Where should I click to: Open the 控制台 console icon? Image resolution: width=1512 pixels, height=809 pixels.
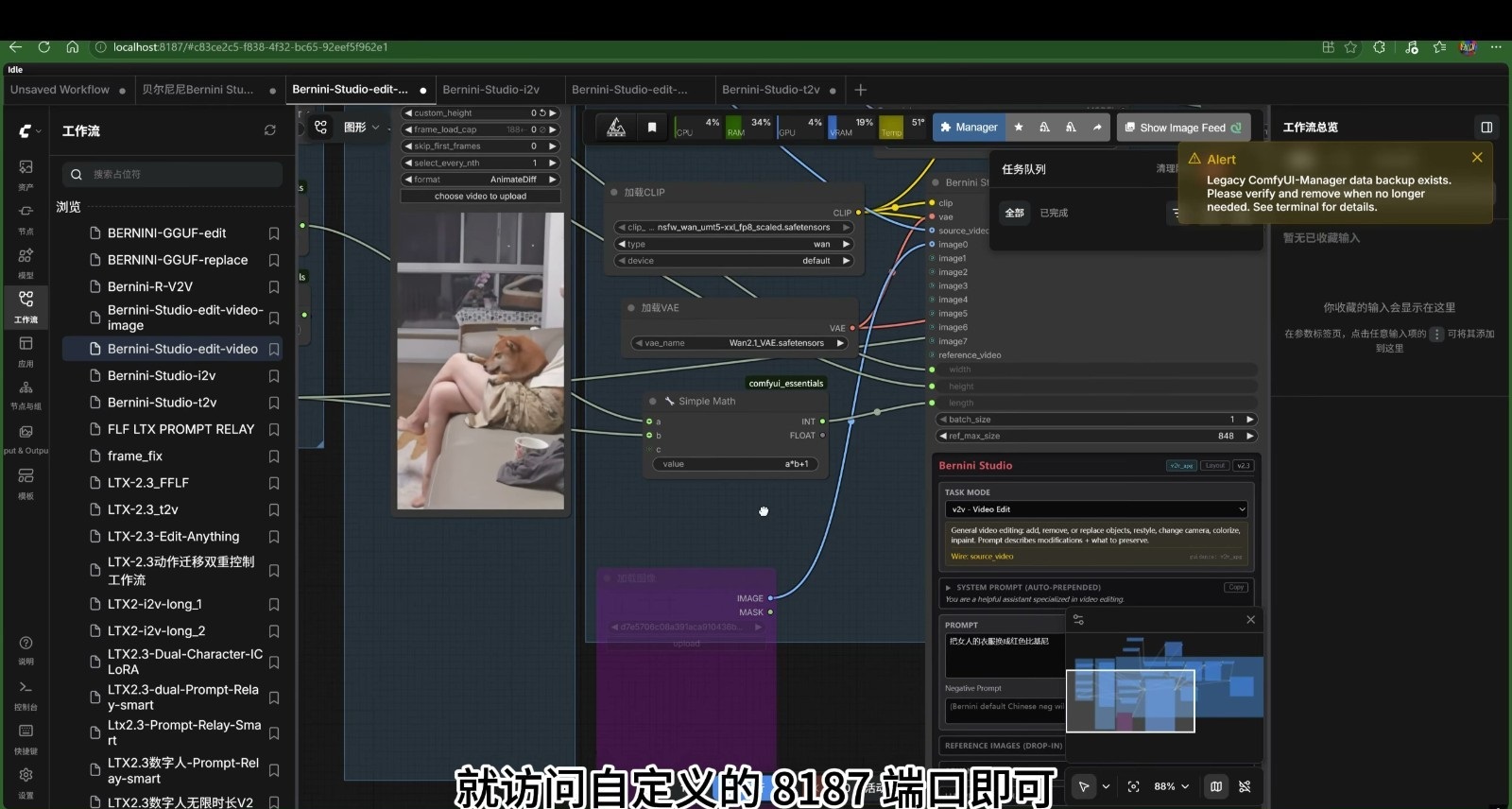coord(26,695)
